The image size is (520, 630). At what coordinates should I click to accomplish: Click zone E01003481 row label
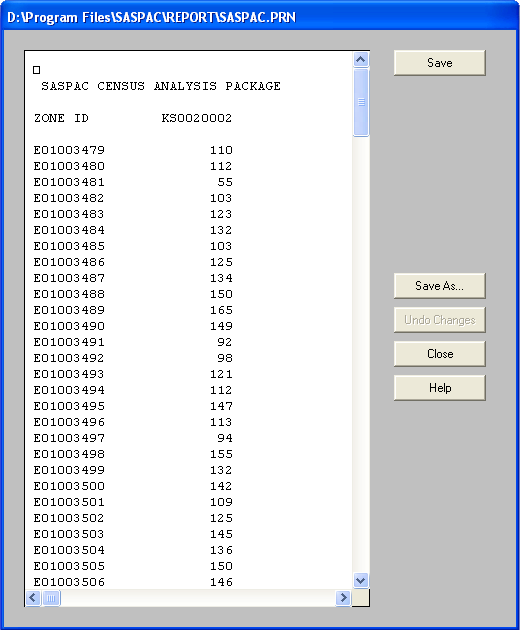tap(69, 182)
